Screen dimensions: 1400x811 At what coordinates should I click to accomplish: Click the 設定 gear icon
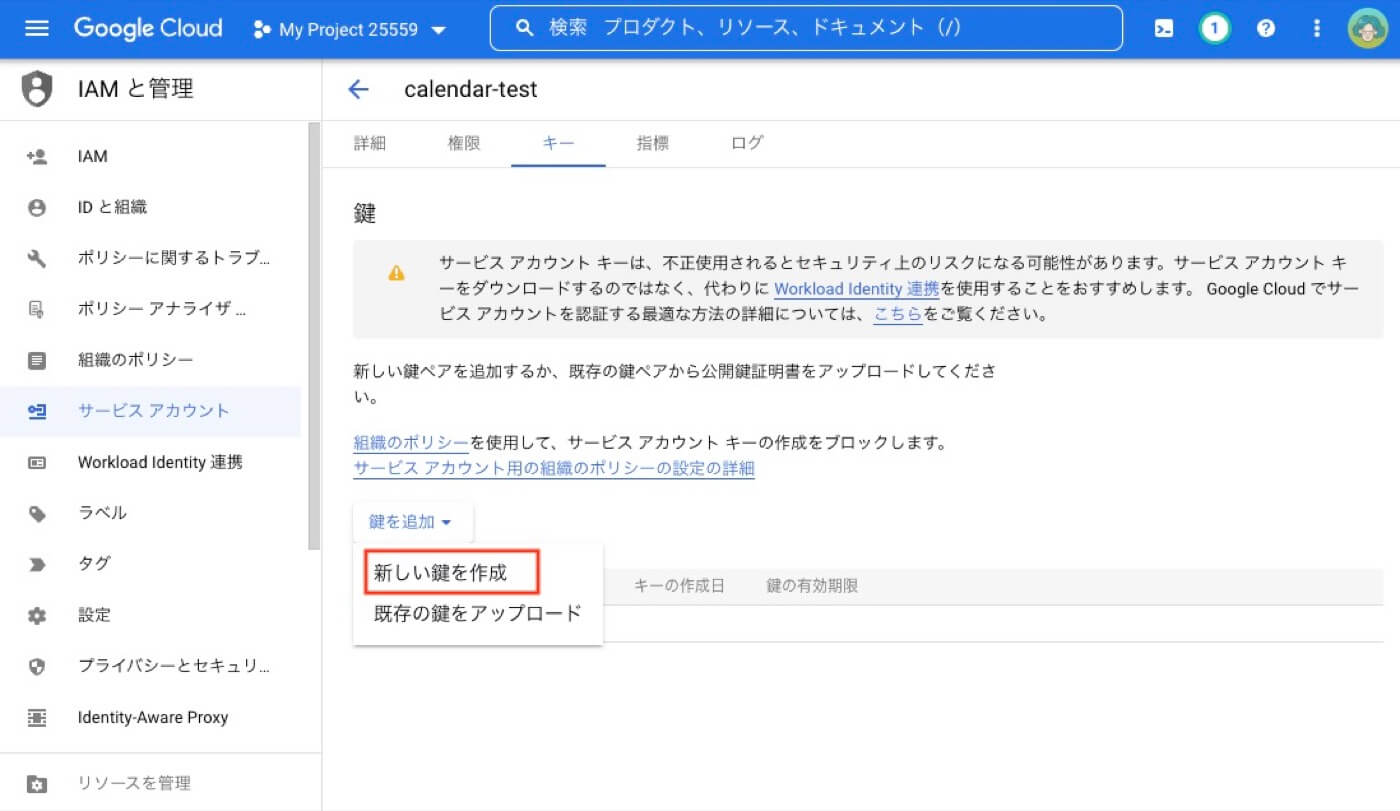coord(37,615)
